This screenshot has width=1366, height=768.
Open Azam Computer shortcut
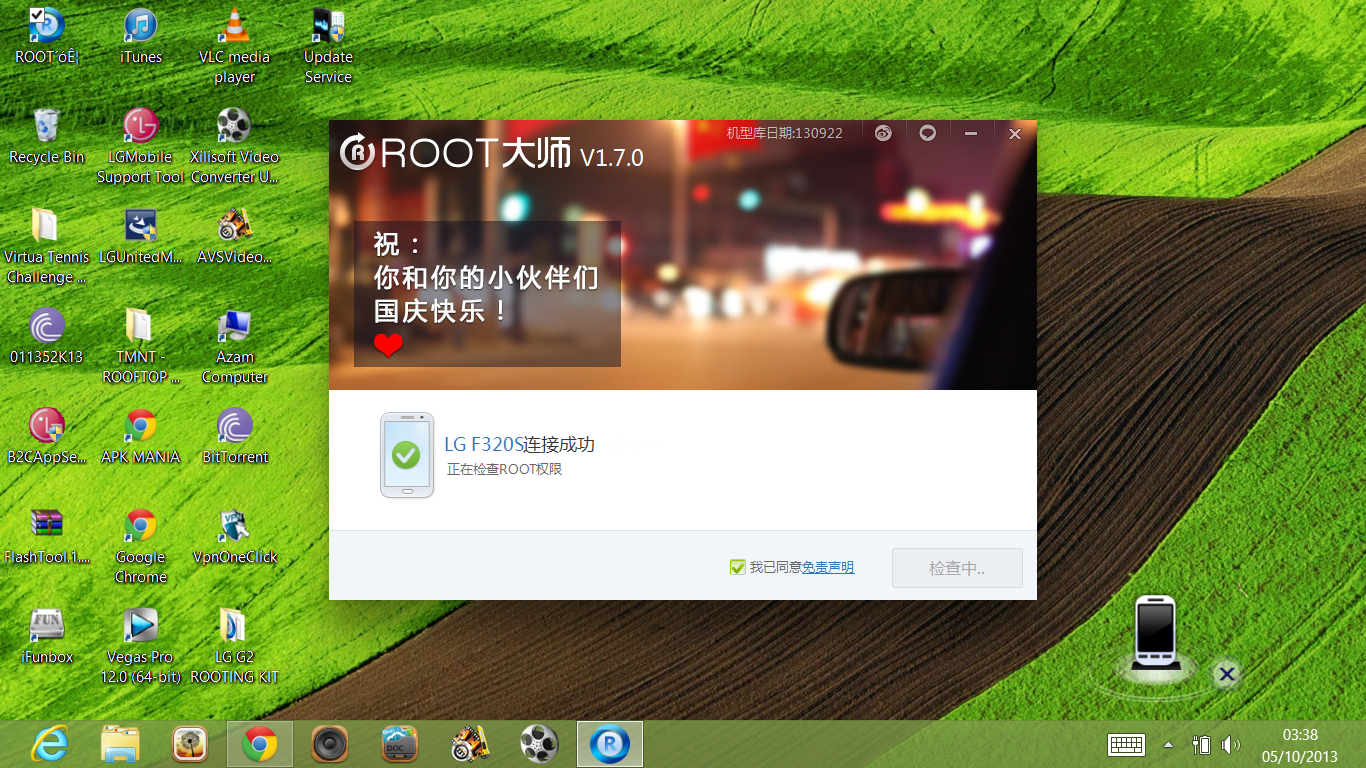tap(234, 345)
